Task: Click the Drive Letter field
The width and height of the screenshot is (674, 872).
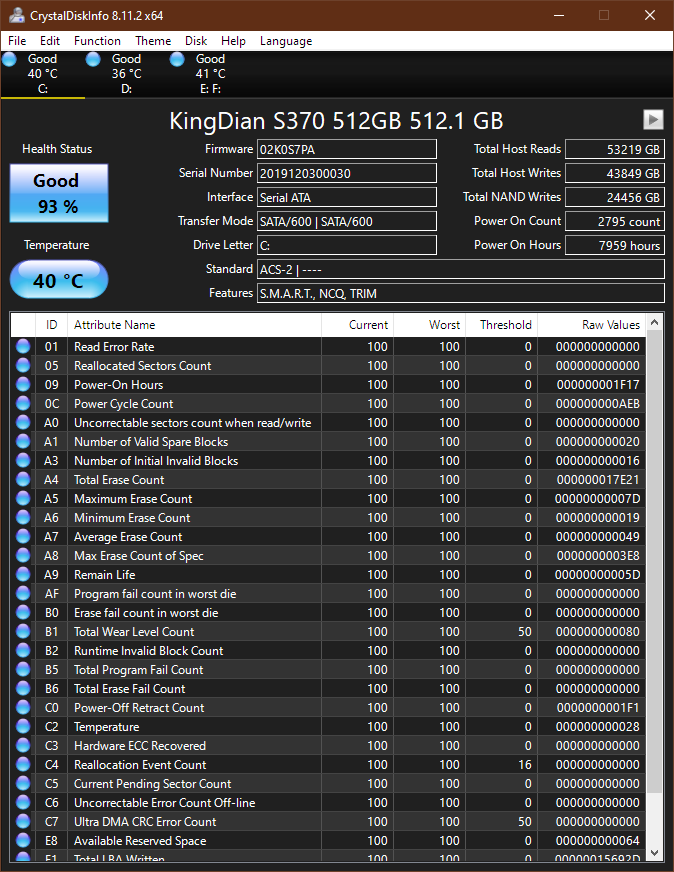Action: [x=347, y=245]
